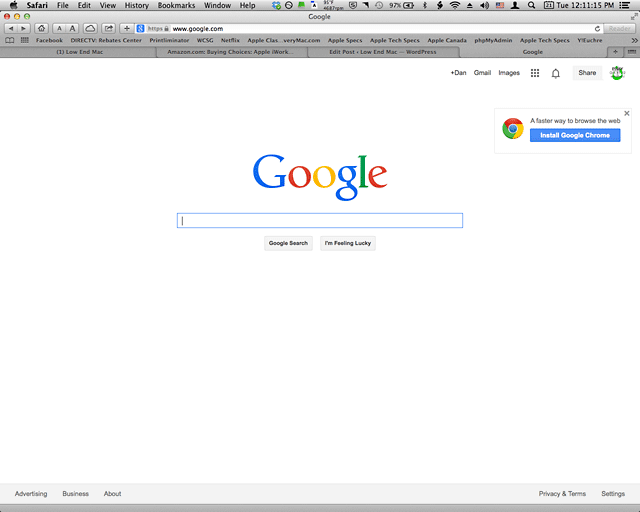Viewport: 640px width, 512px height.
Task: Open the About footer link
Action: [112, 494]
